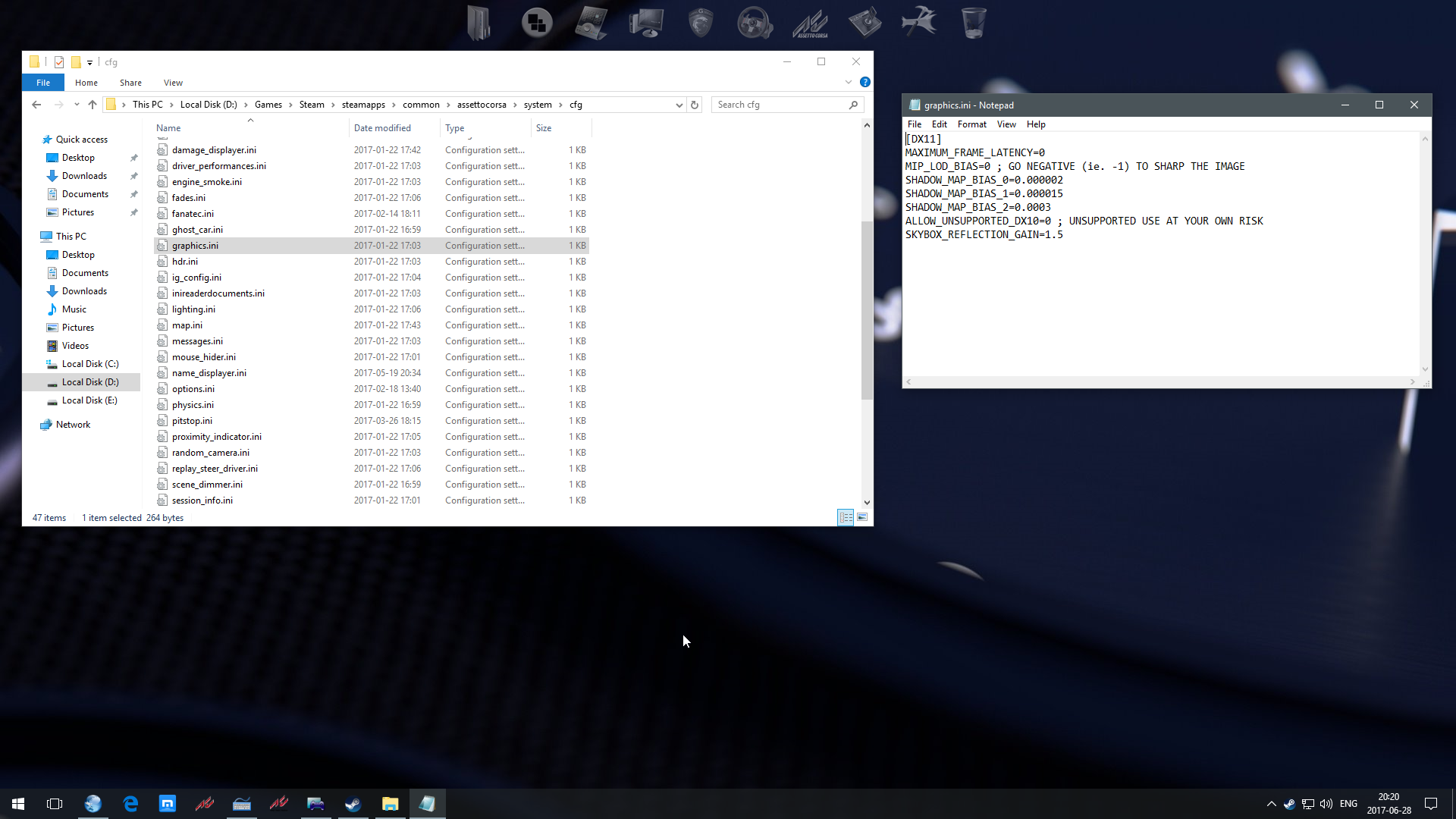1456x819 pixels.
Task: Open the View tab in Explorer
Action: 173,83
